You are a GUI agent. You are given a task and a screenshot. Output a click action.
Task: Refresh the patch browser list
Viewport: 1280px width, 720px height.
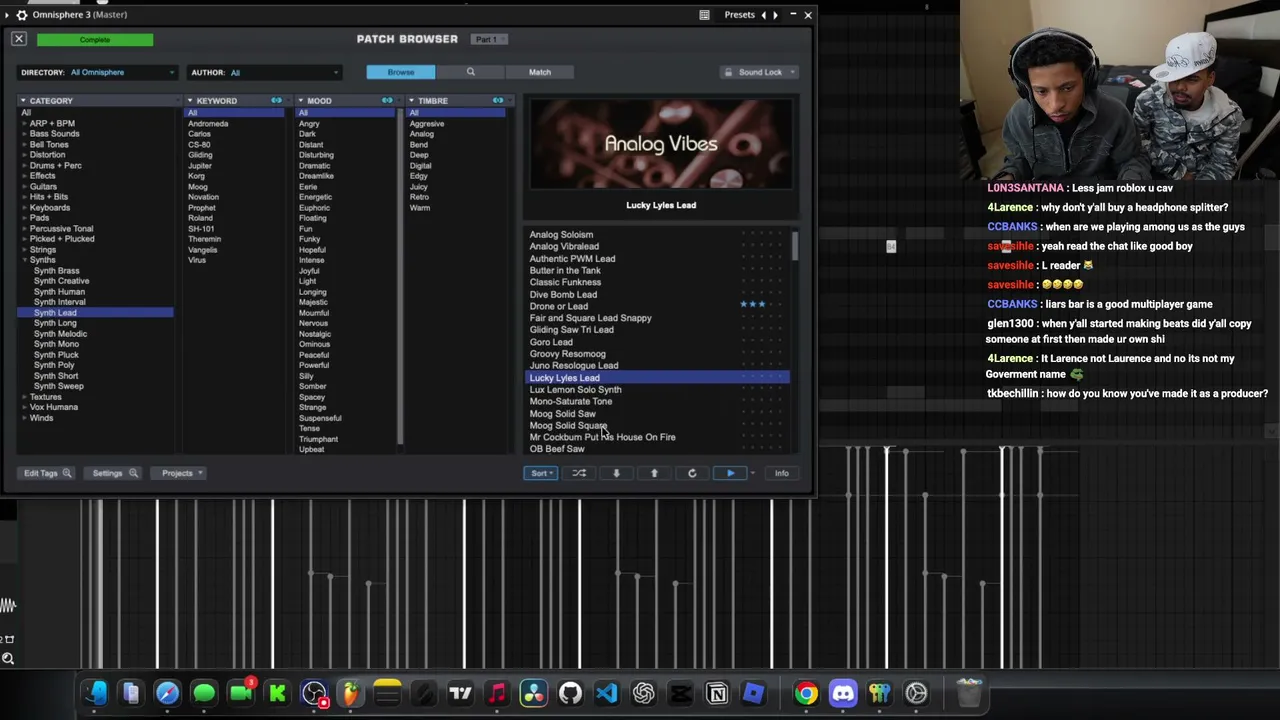692,473
